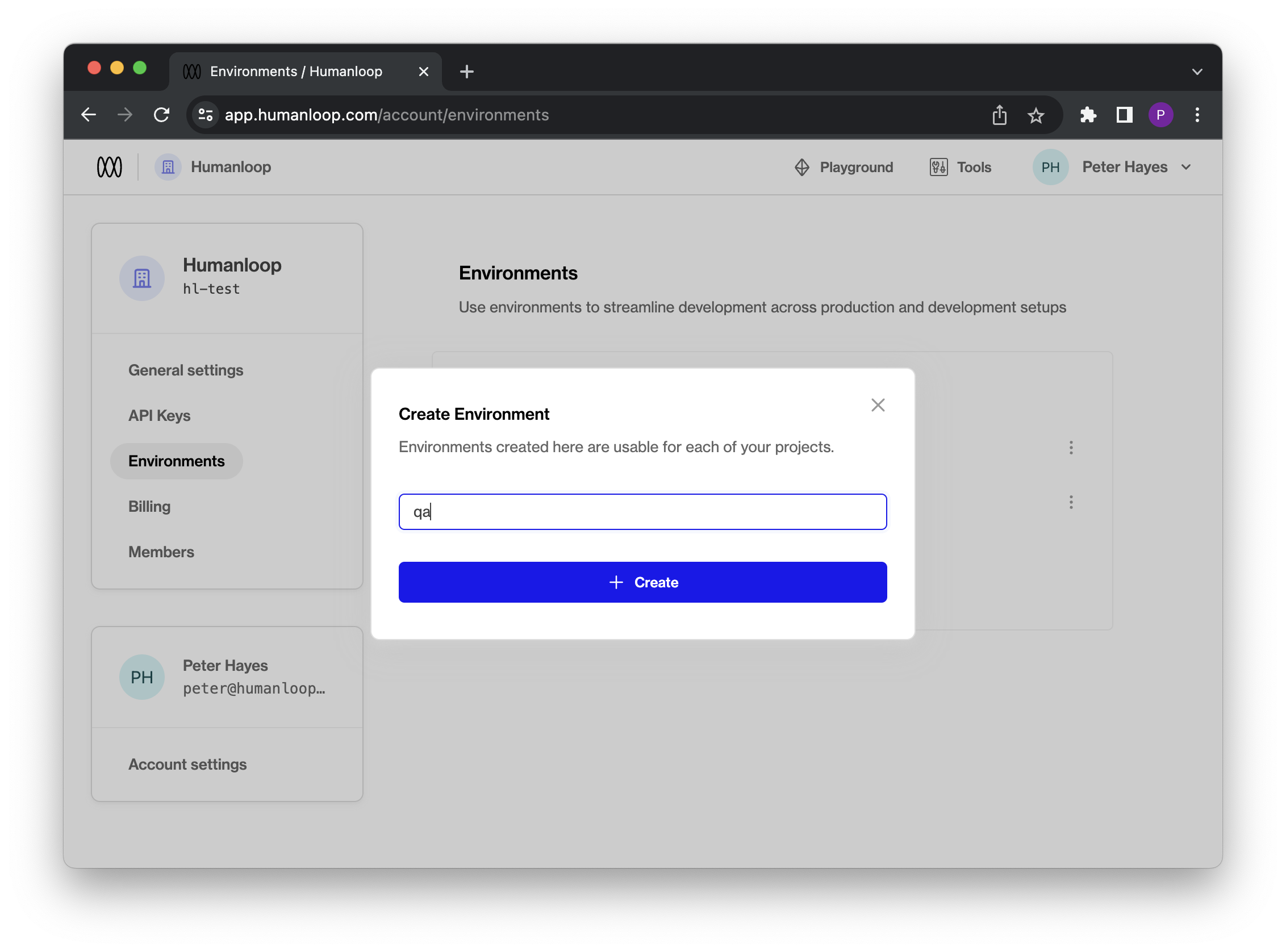Go forward in browser history
Image resolution: width=1286 pixels, height=952 pixels.
[x=125, y=115]
